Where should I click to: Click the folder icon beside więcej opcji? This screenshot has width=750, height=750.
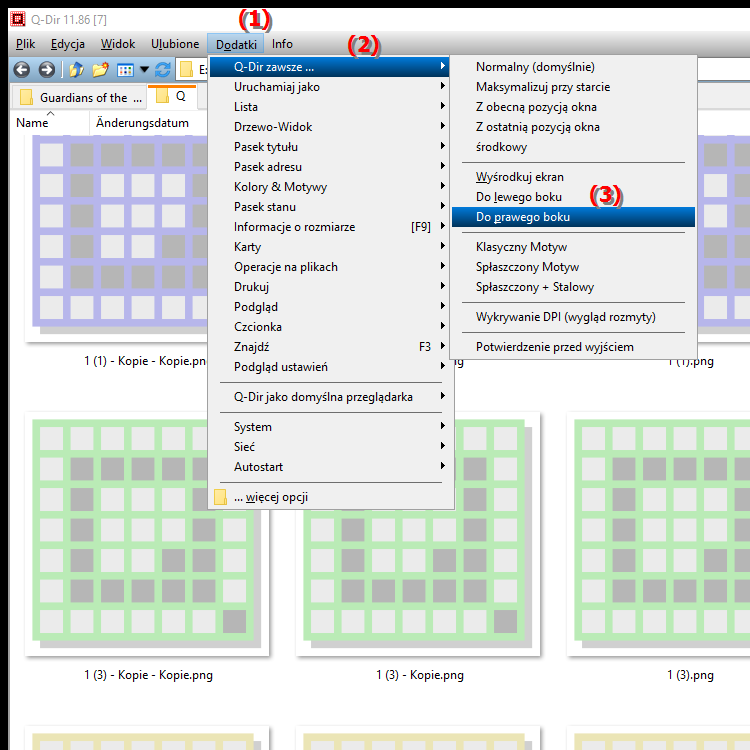[x=221, y=497]
